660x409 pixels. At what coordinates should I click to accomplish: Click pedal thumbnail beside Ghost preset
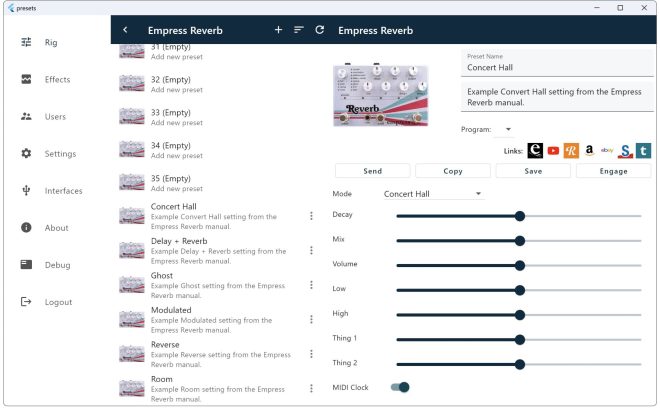pyautogui.click(x=132, y=285)
